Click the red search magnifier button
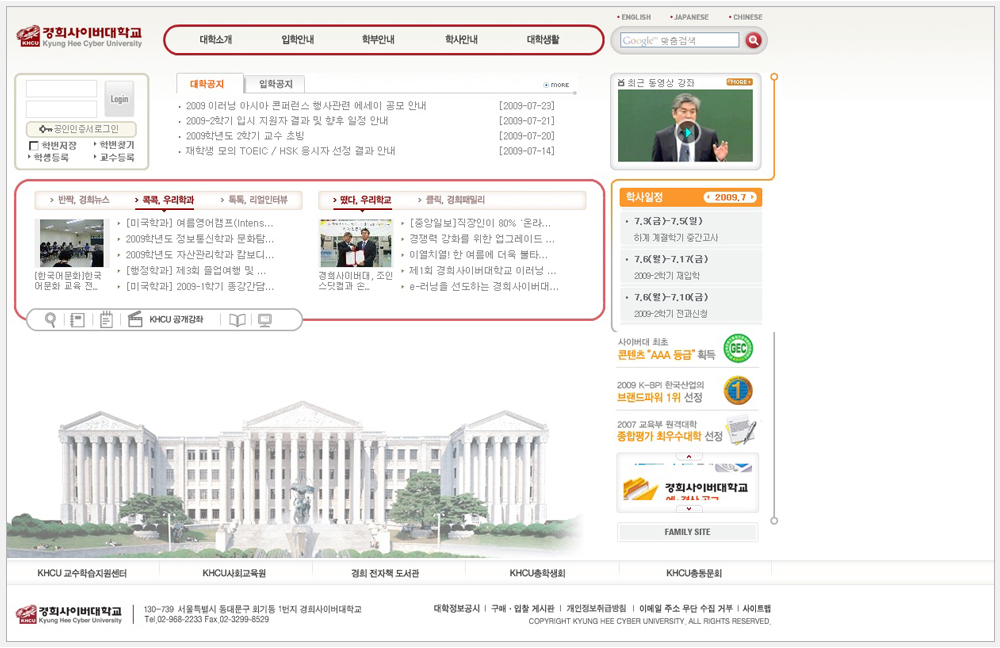 (754, 40)
